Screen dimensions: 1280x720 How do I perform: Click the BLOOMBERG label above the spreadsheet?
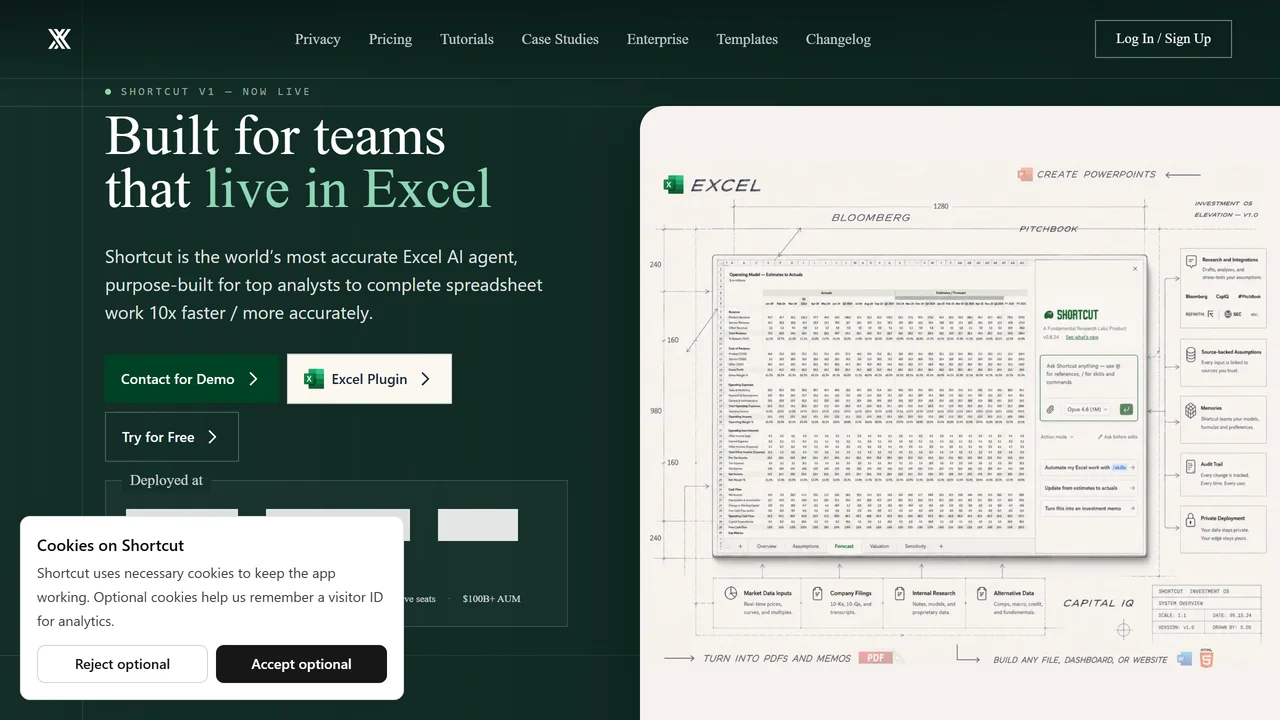(x=871, y=217)
